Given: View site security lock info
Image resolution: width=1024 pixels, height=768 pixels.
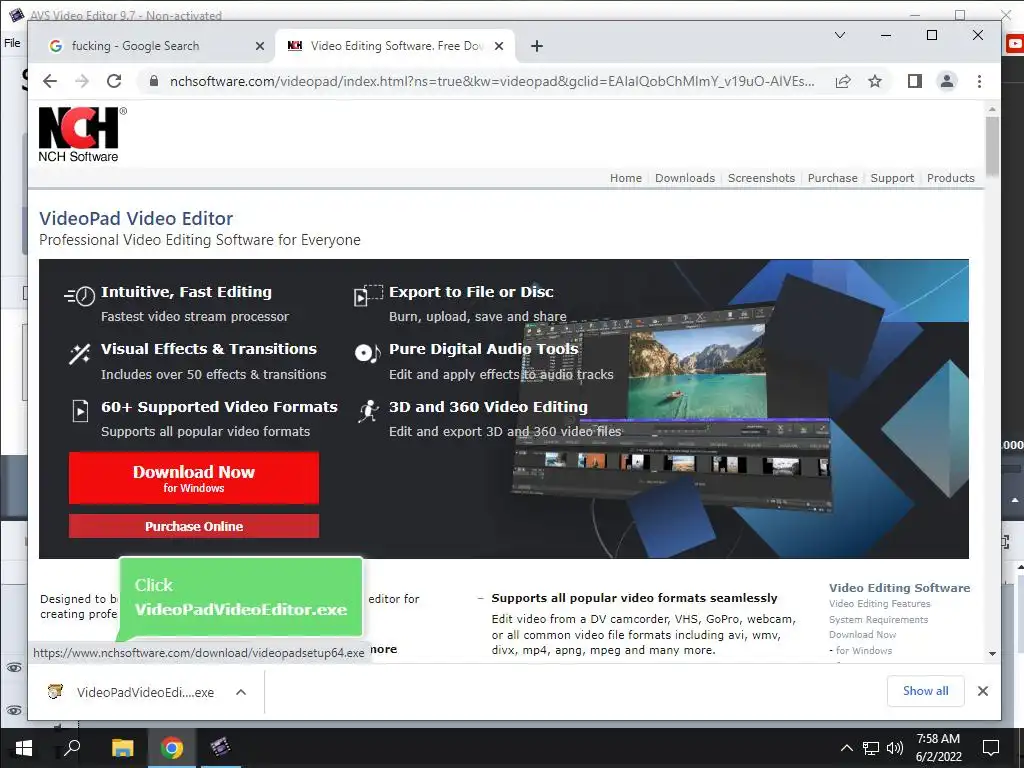Looking at the screenshot, I should [x=153, y=81].
